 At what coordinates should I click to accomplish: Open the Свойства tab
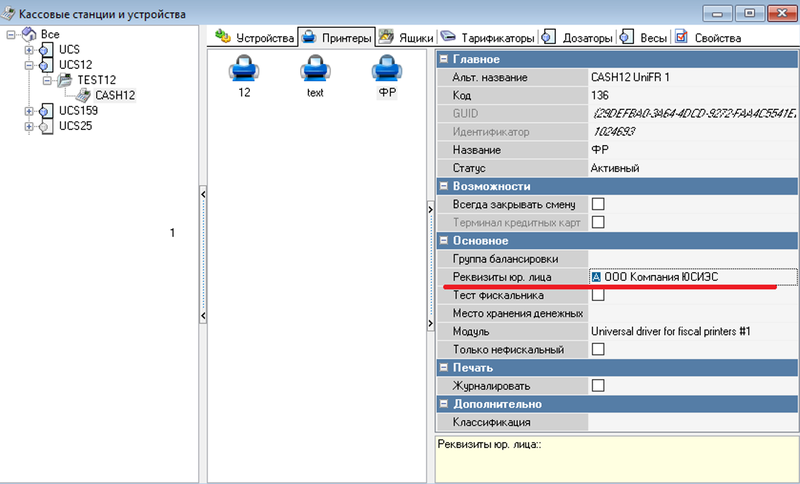click(708, 37)
